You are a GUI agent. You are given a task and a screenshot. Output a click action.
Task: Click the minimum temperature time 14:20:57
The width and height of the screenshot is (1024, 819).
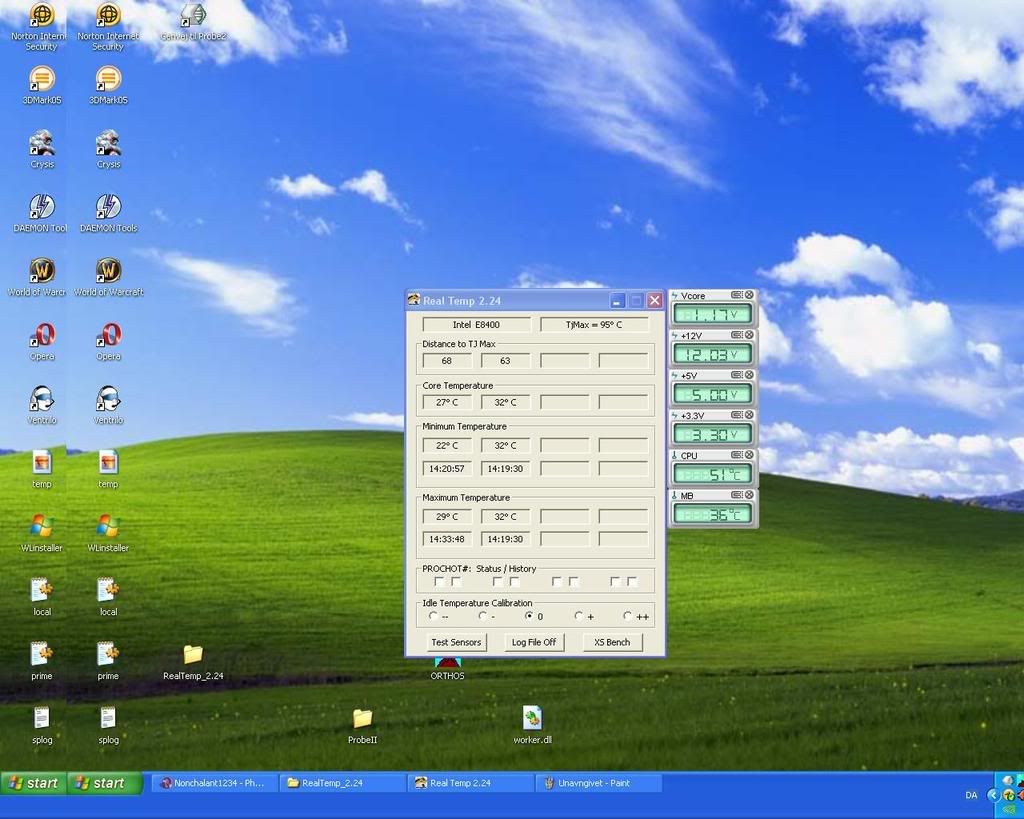coord(447,468)
